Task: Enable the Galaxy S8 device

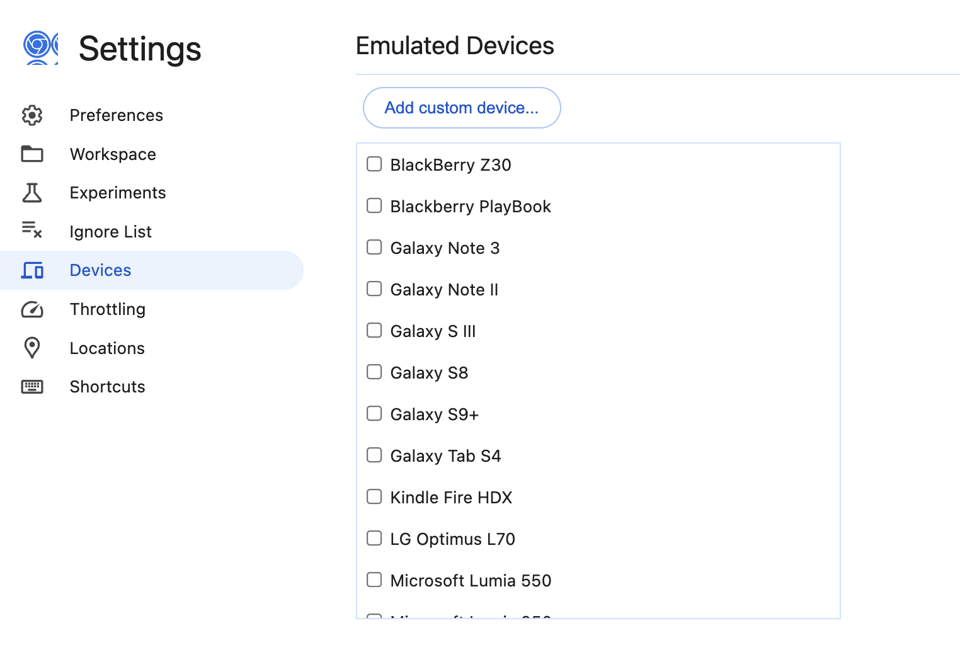Action: [374, 372]
